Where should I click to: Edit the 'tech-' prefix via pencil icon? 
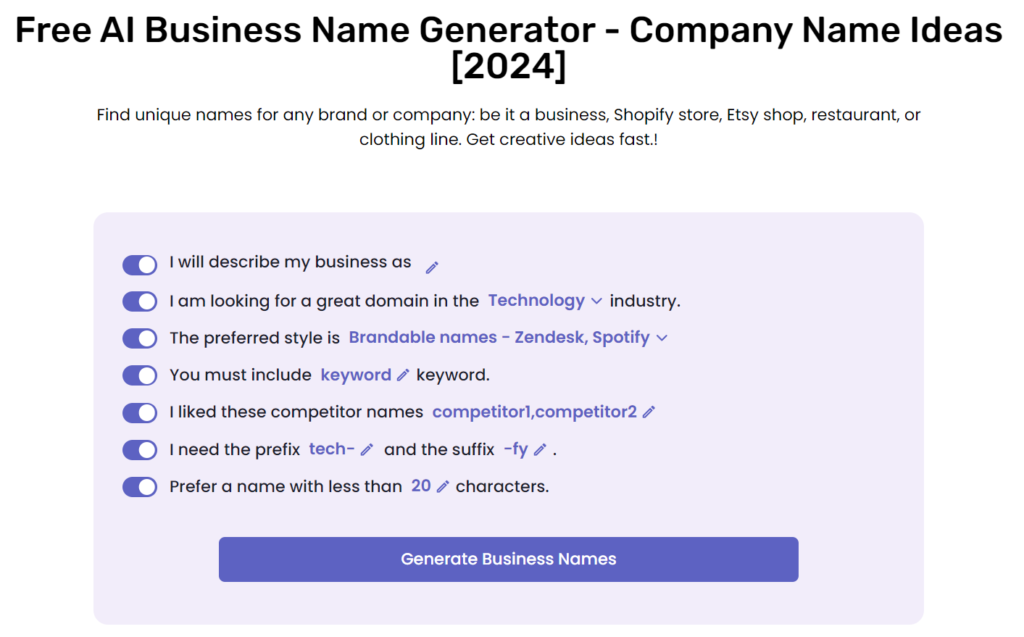pos(366,450)
